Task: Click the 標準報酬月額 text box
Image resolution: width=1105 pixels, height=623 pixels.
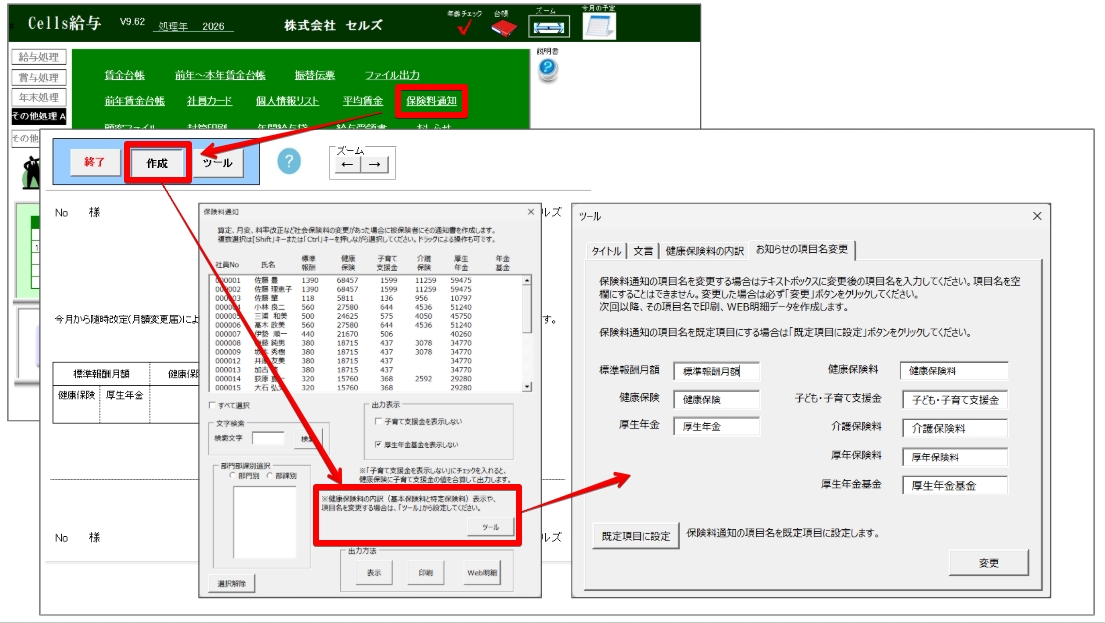Action: pyautogui.click(x=717, y=371)
